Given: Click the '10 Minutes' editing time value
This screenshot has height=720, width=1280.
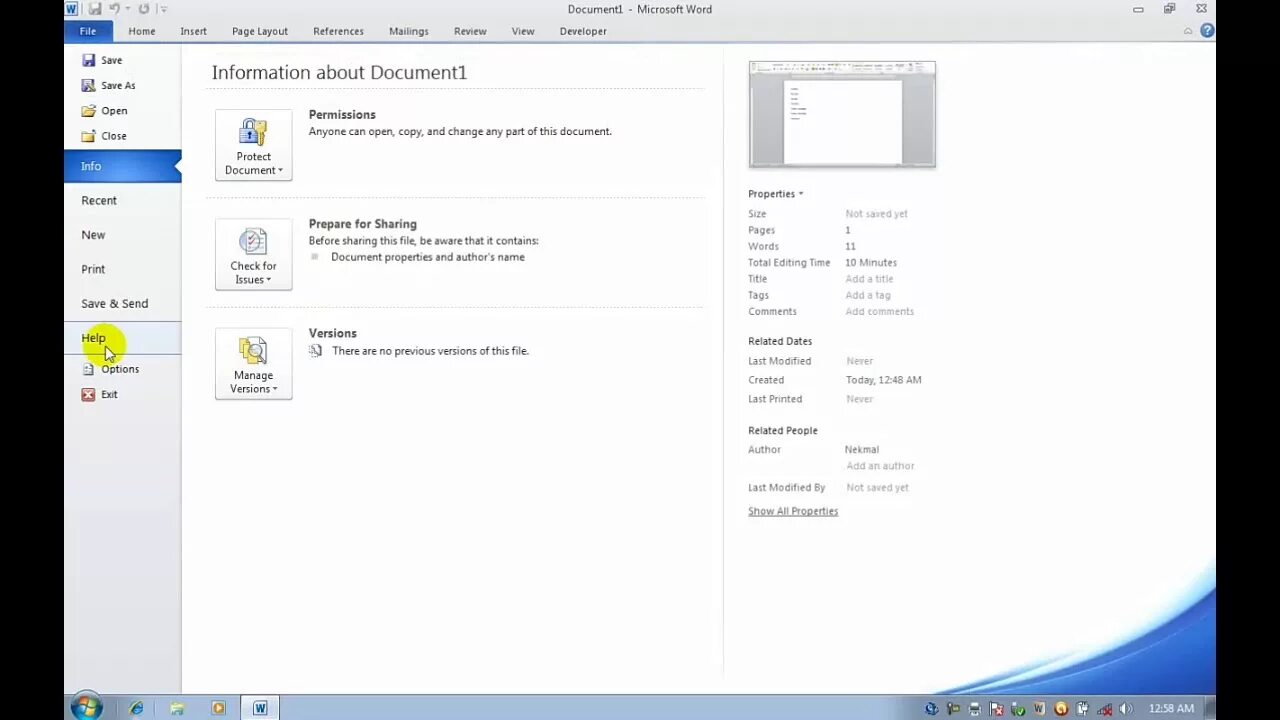Looking at the screenshot, I should [871, 263].
